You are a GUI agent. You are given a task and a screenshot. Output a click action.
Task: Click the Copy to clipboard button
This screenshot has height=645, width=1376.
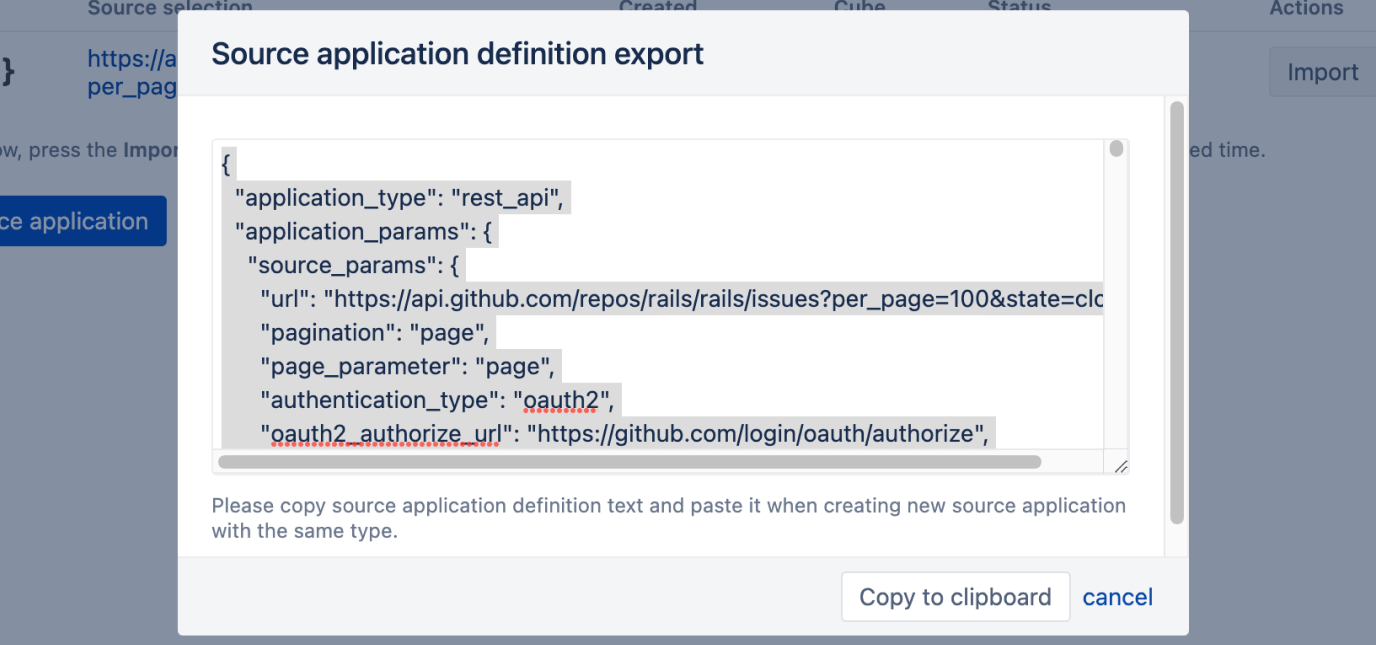954,596
